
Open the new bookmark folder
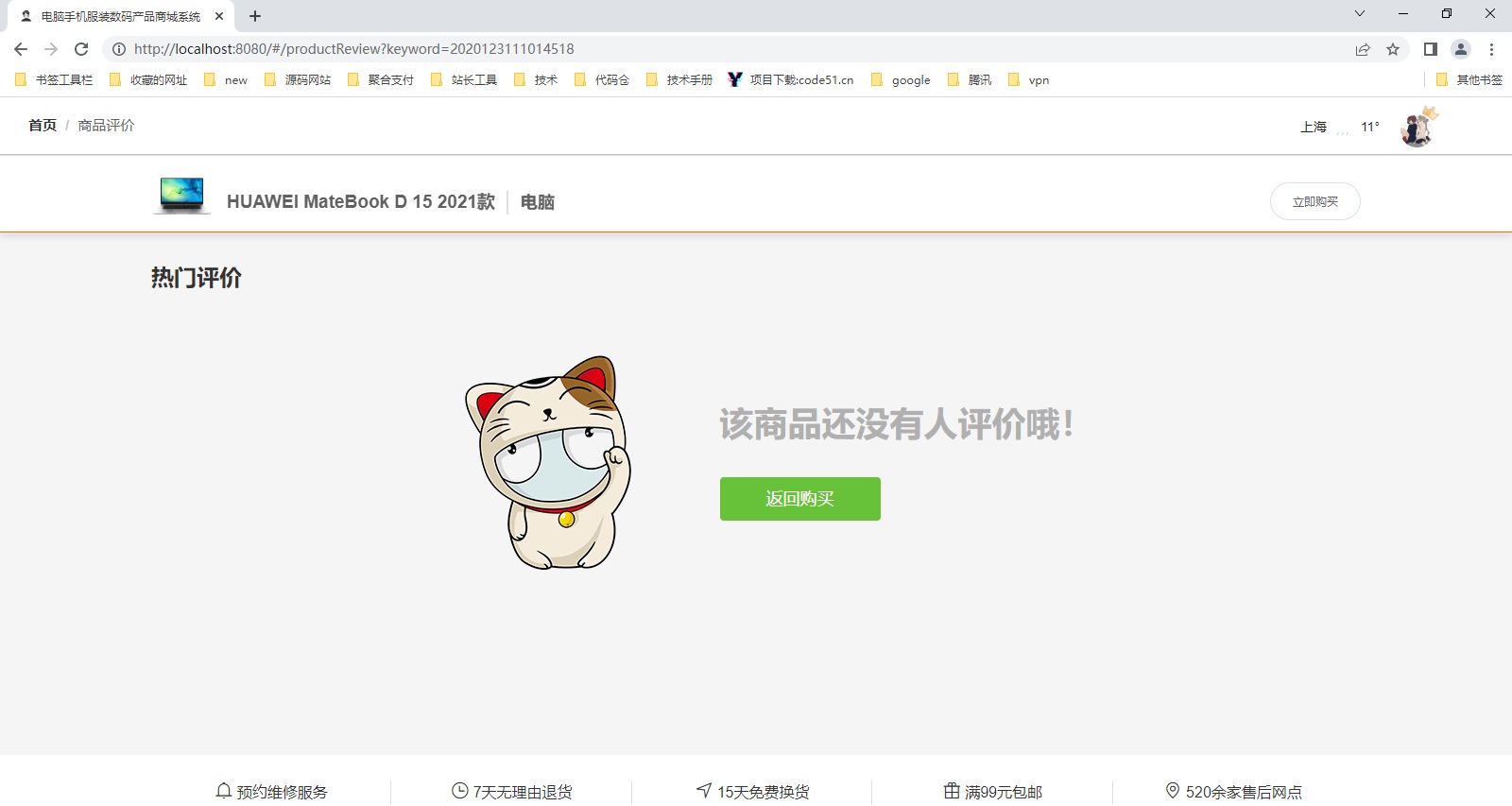tap(226, 80)
